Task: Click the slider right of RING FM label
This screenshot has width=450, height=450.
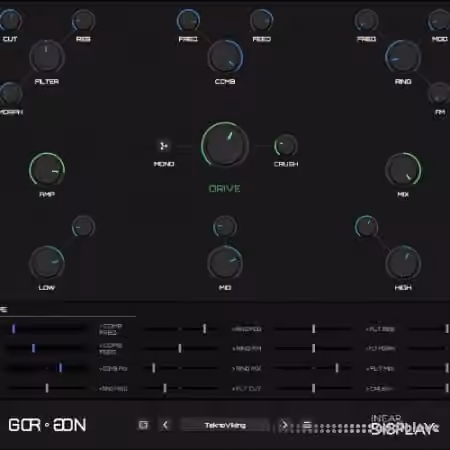Action: [x=313, y=349]
